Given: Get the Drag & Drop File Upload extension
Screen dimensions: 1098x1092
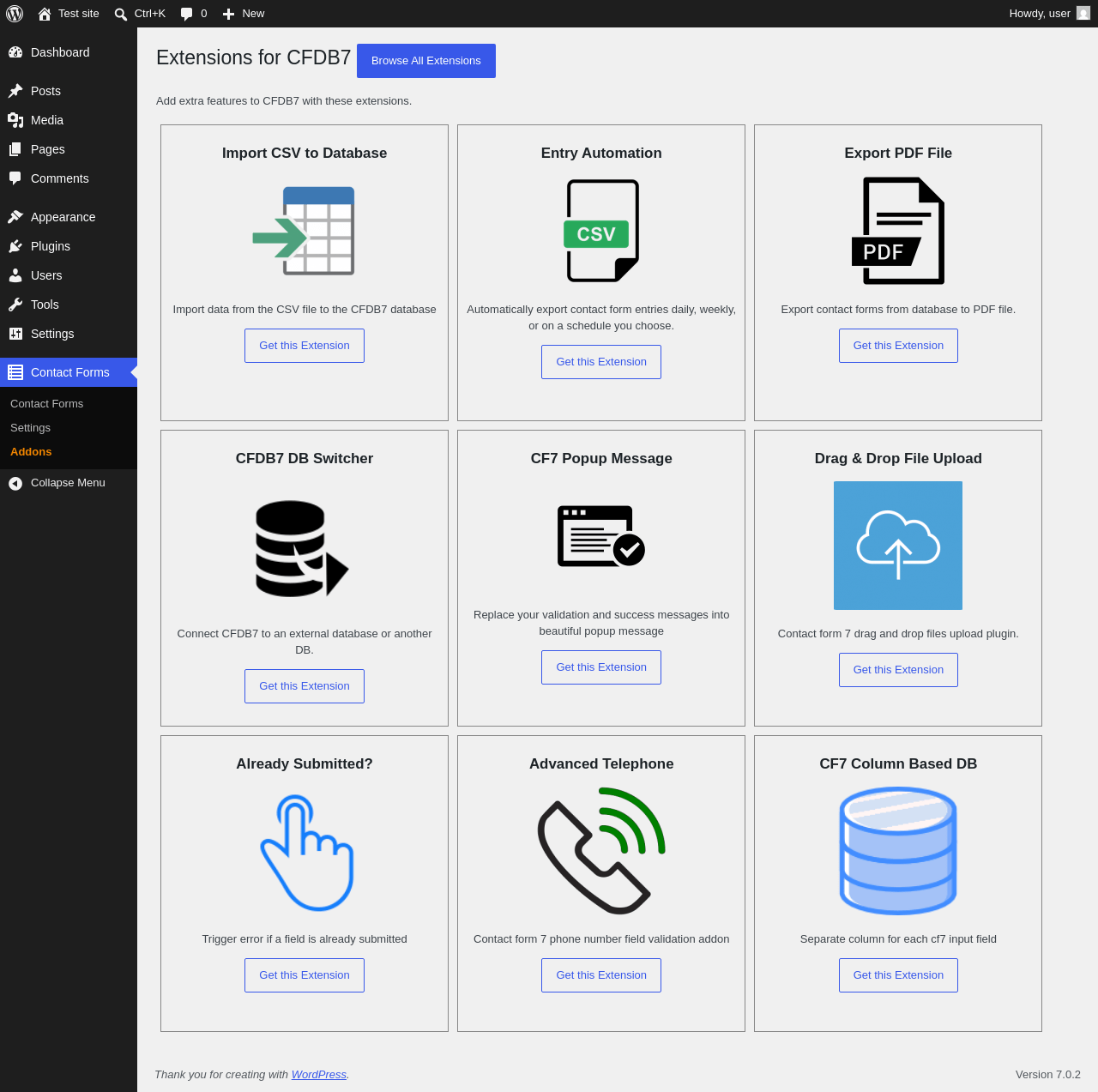Looking at the screenshot, I should coord(898,670).
